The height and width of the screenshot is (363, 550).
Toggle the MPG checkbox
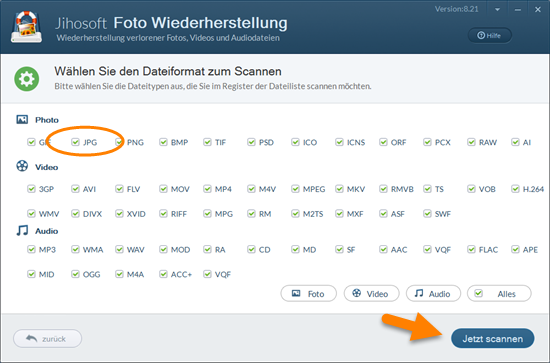click(207, 214)
